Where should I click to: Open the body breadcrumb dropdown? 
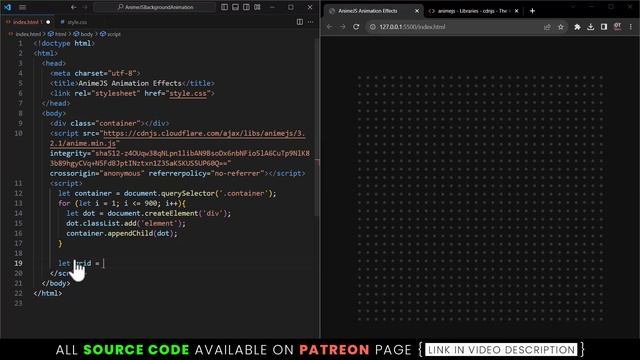(83, 34)
